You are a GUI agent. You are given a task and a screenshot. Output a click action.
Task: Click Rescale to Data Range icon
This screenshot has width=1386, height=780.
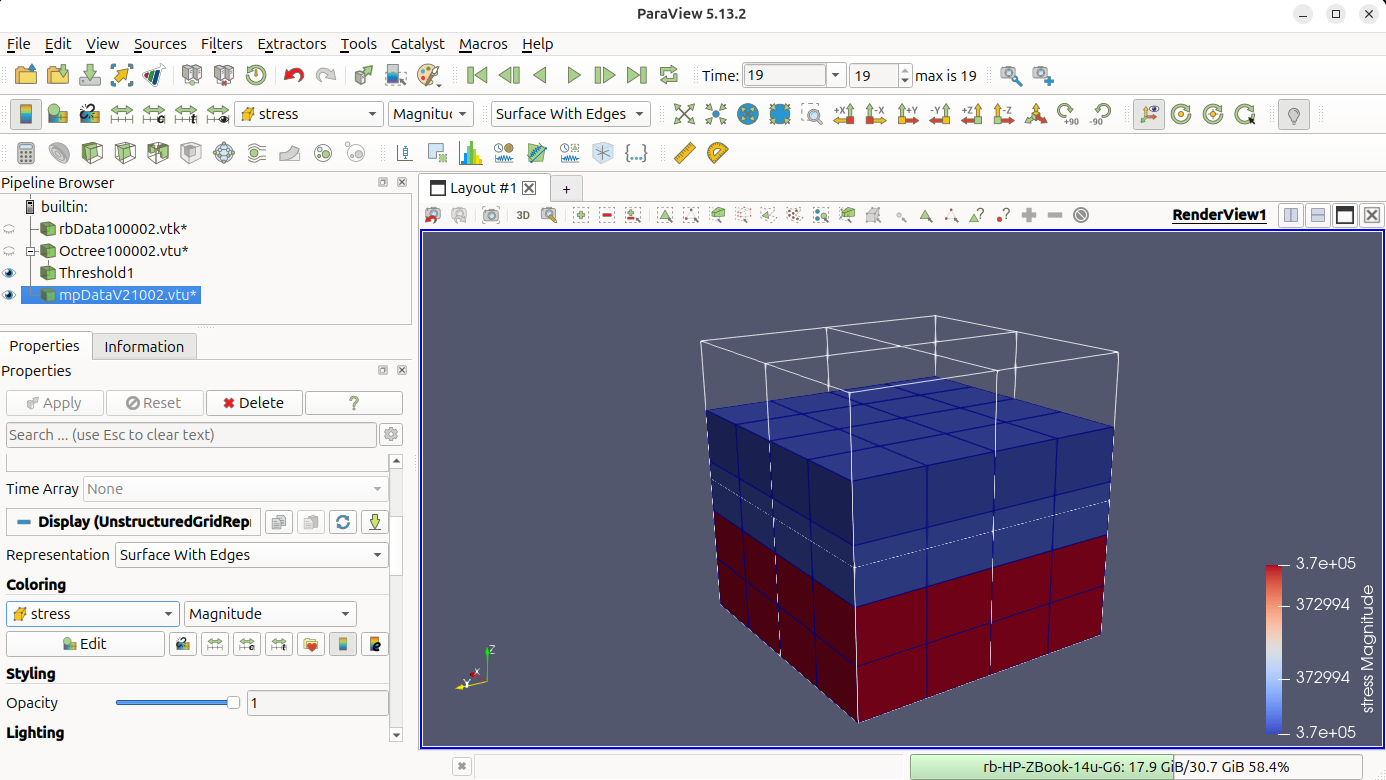coord(122,114)
